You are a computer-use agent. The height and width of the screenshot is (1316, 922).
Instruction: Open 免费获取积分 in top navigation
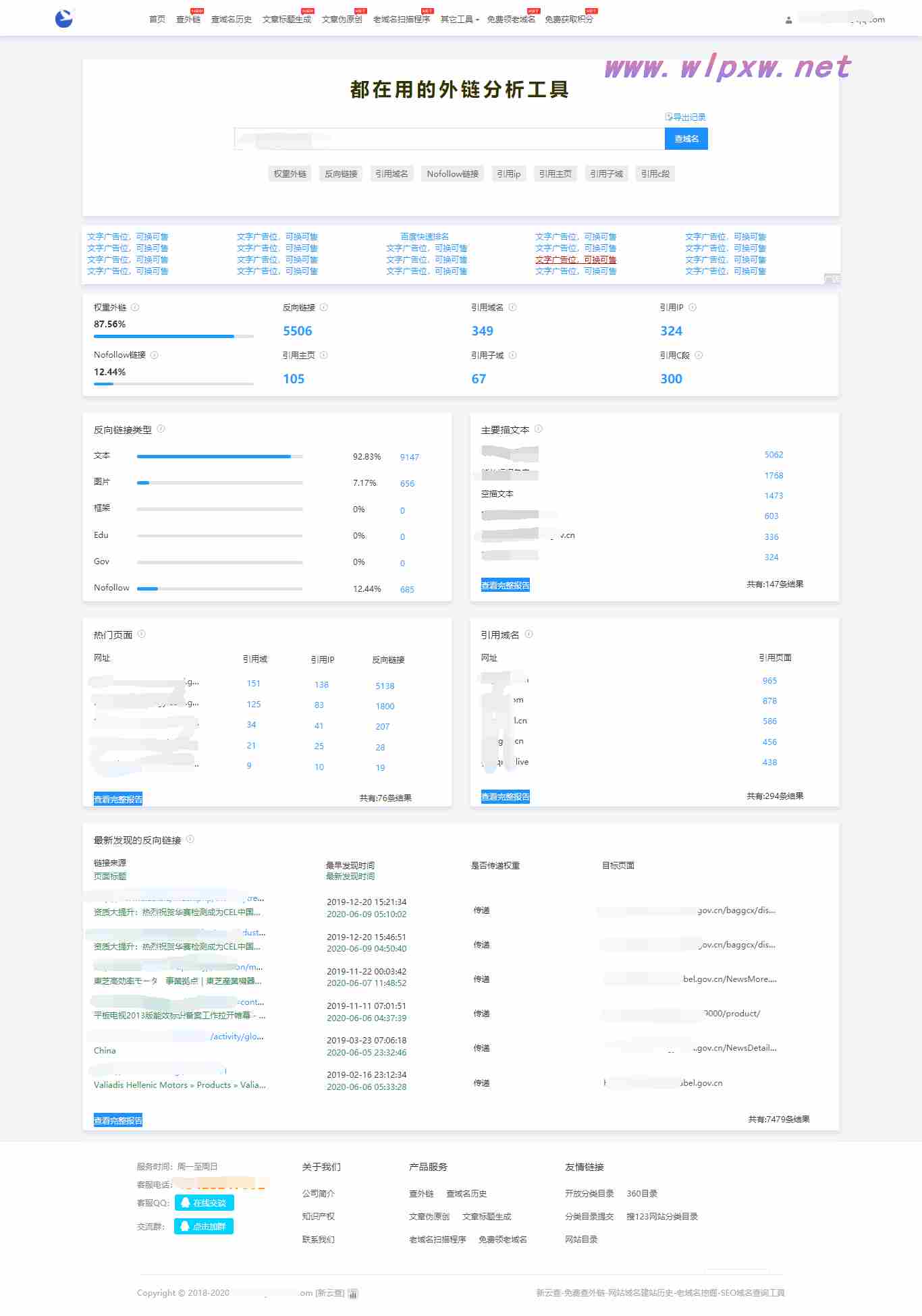point(569,20)
